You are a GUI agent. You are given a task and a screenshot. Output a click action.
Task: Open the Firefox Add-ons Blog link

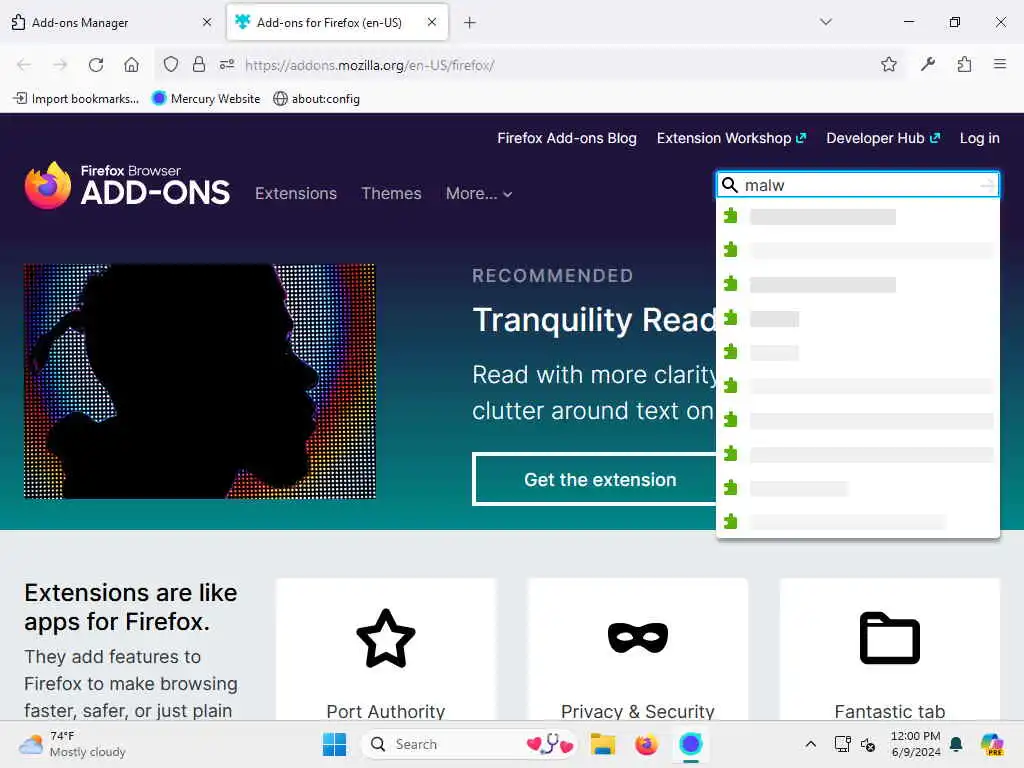click(567, 138)
